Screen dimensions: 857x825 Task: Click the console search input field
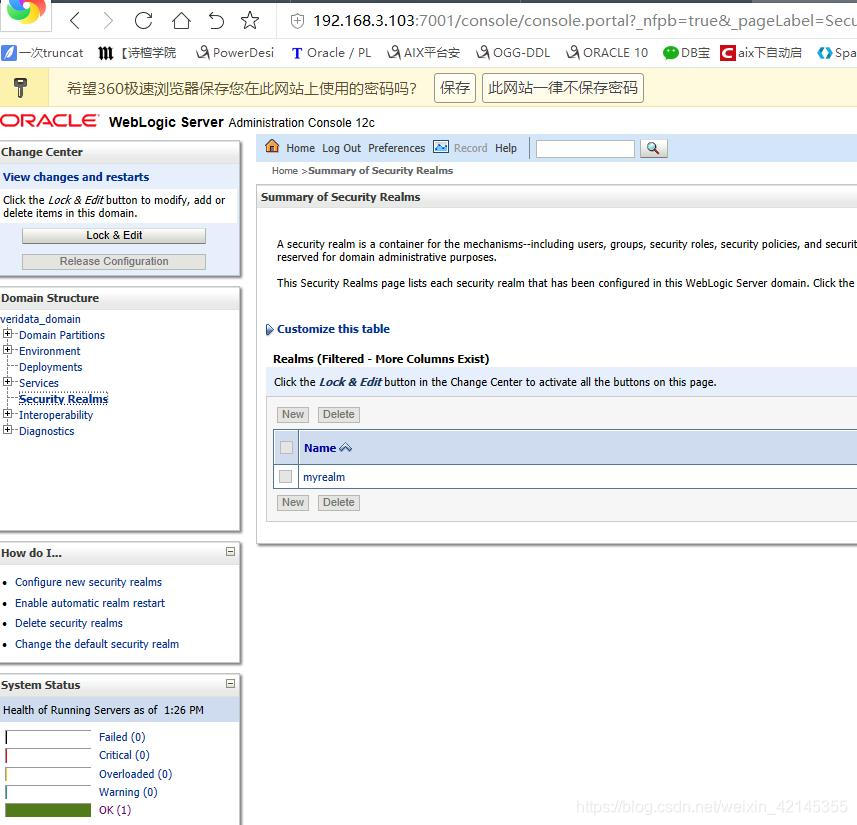coord(585,149)
